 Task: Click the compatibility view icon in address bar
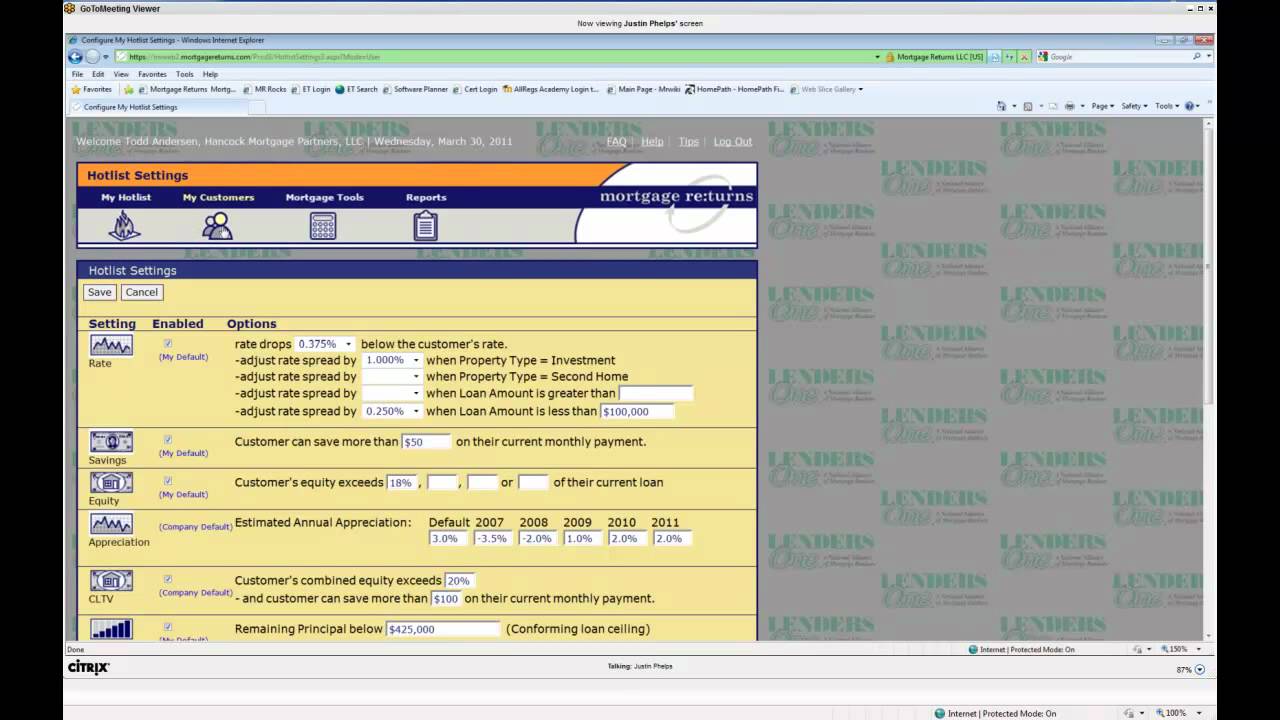pyautogui.click(x=995, y=57)
